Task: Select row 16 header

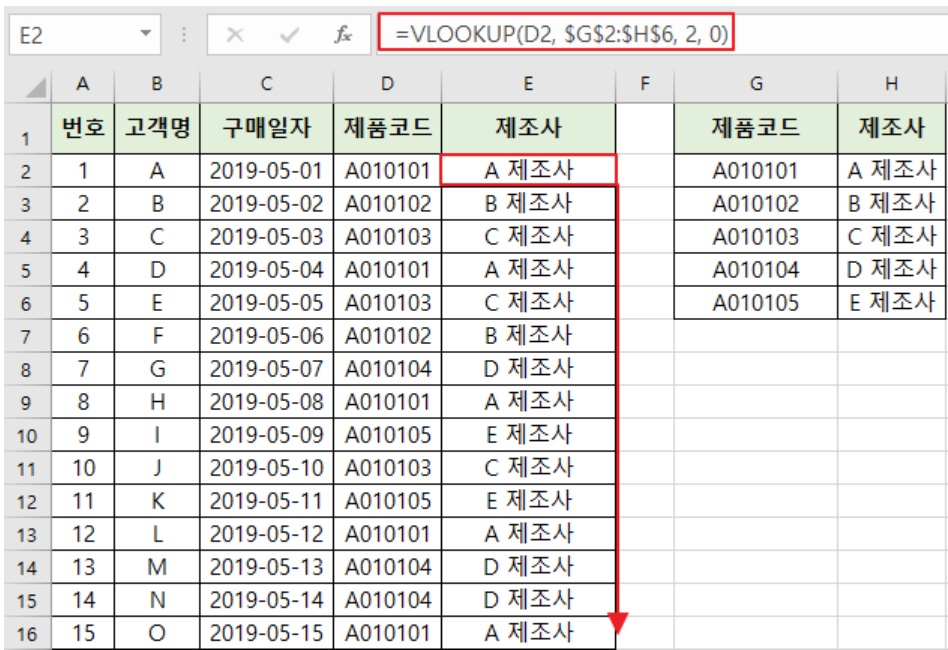Action: pos(27,633)
